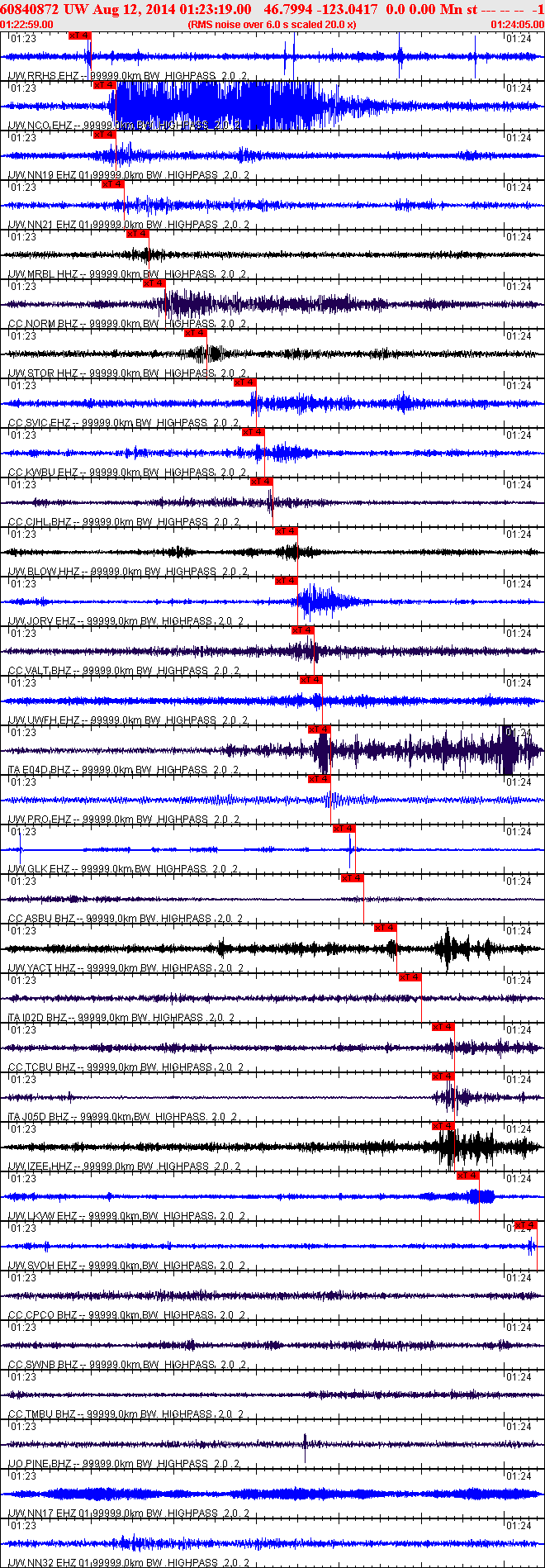The width and height of the screenshot is (545, 1568).
Task: Select the CC.TCBU.BHZ station label
Action: click(x=126, y=1067)
